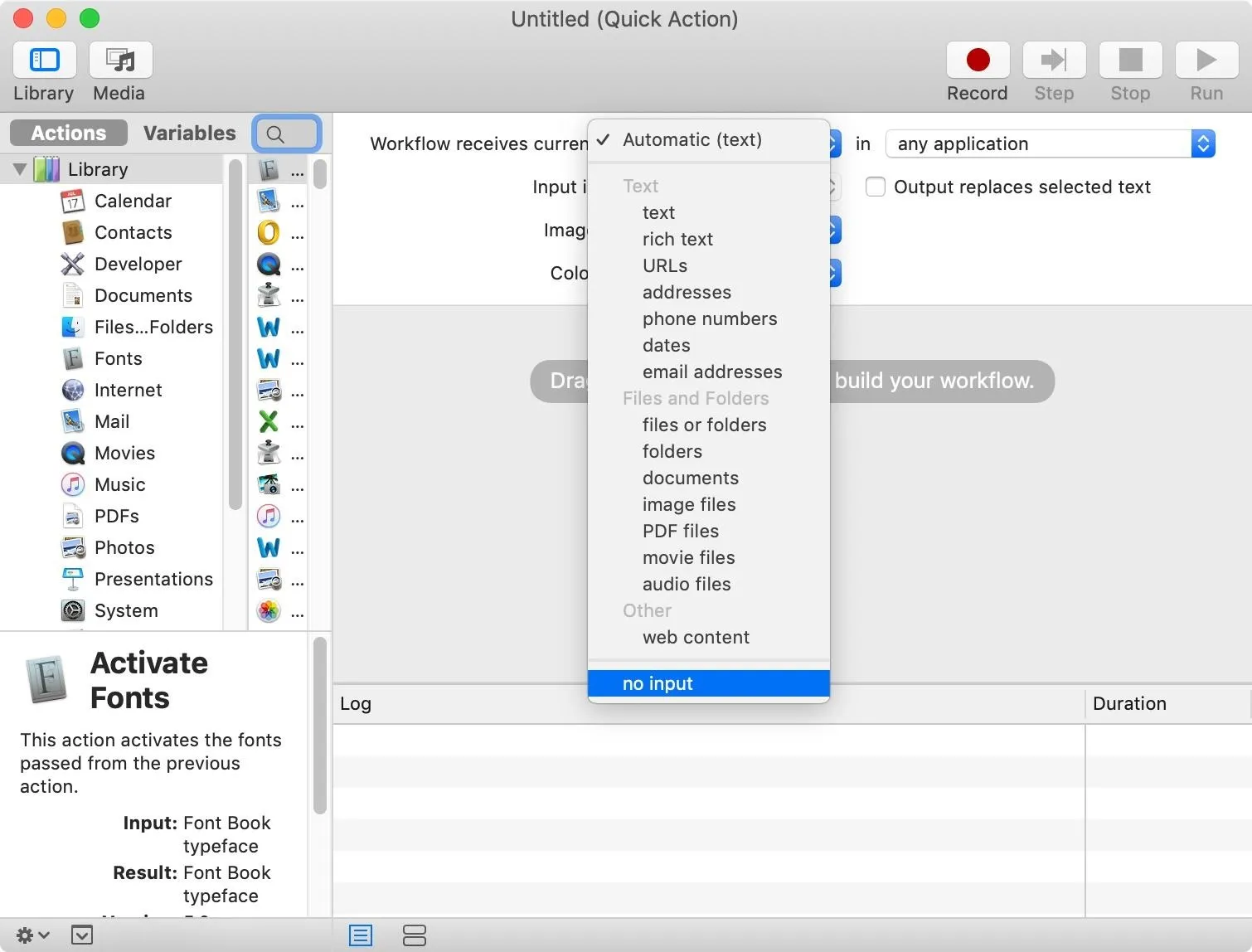Switch to the Variables tab
1252x952 pixels.
[x=189, y=133]
